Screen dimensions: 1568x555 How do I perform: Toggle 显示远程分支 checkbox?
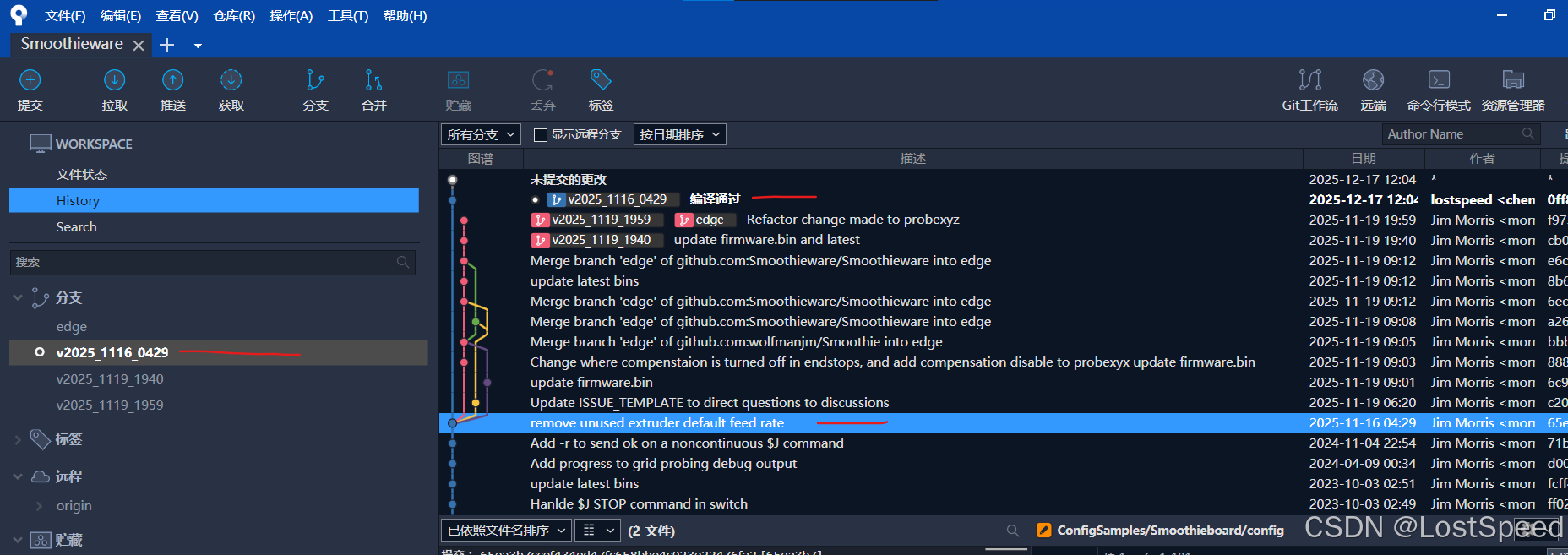[x=541, y=135]
